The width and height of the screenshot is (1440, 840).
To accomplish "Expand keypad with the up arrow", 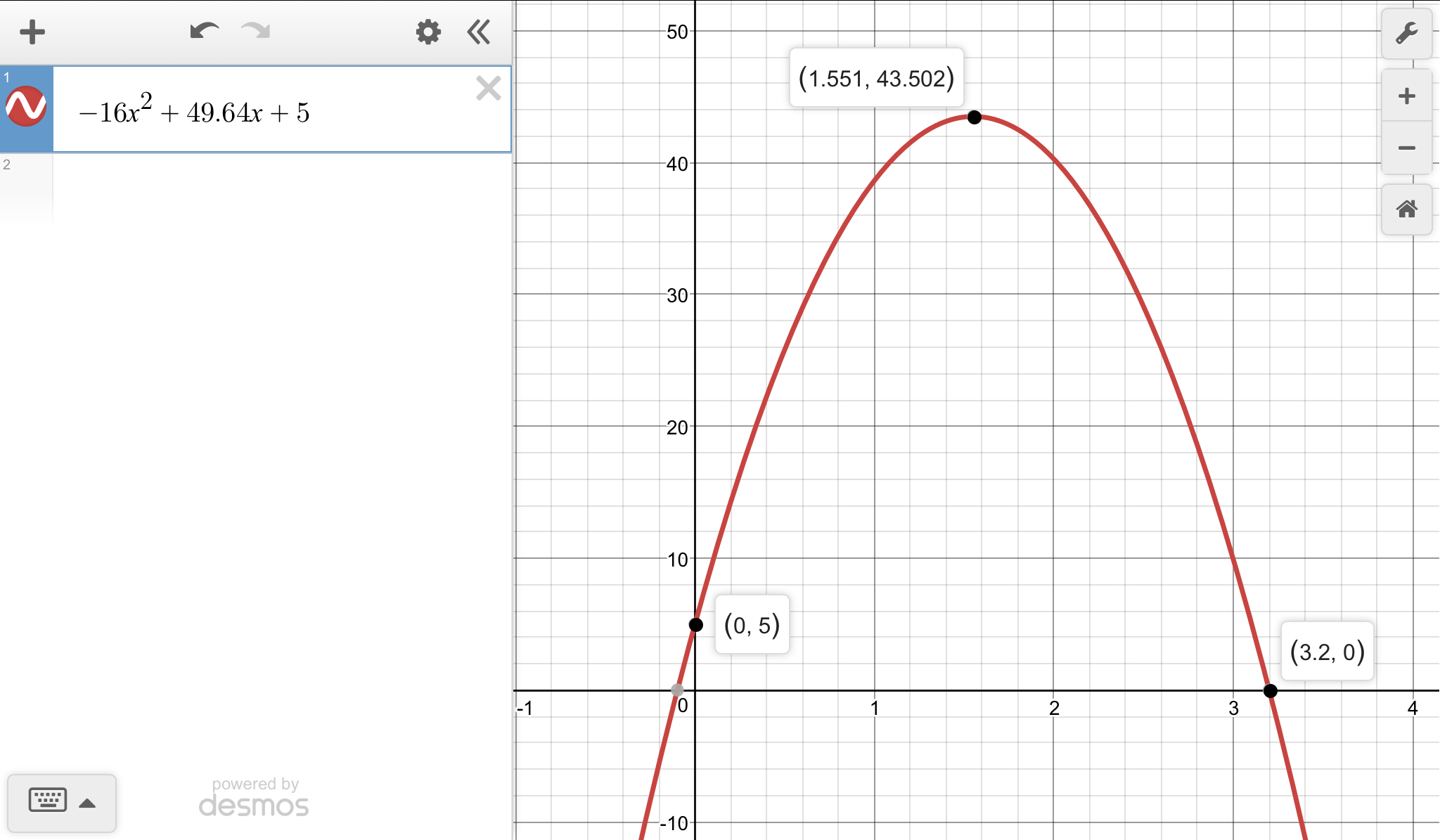I will click(87, 803).
